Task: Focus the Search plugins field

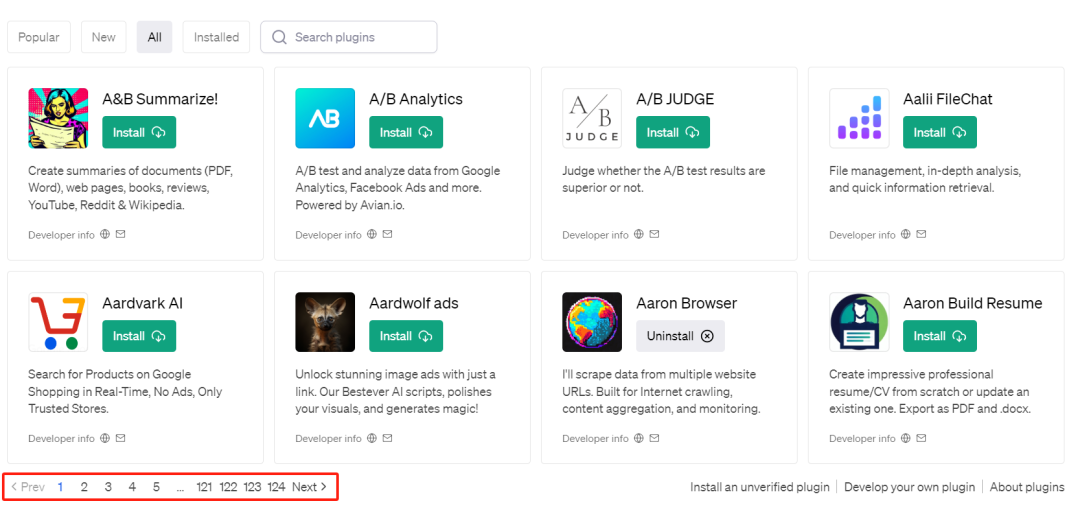Action: [x=349, y=37]
